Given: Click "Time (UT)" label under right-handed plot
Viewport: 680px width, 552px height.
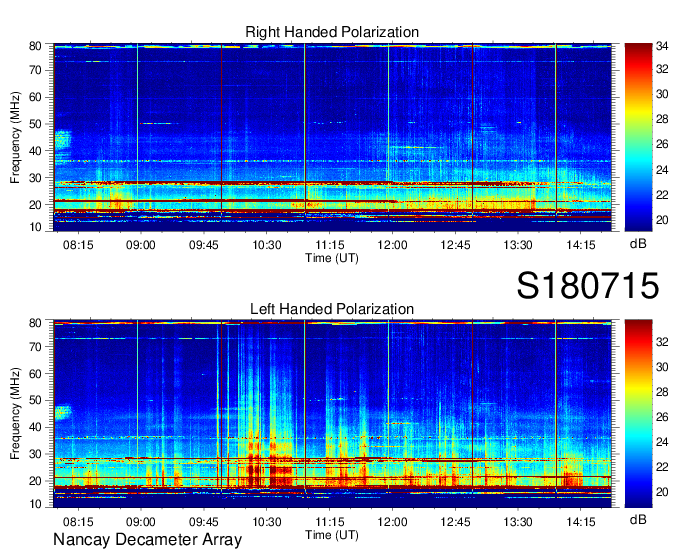Looking at the screenshot, I should click(x=332, y=258).
